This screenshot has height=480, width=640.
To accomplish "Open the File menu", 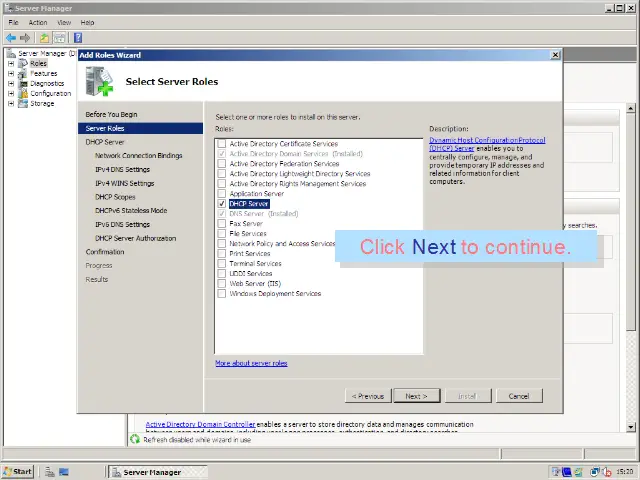I will click(x=13, y=22).
